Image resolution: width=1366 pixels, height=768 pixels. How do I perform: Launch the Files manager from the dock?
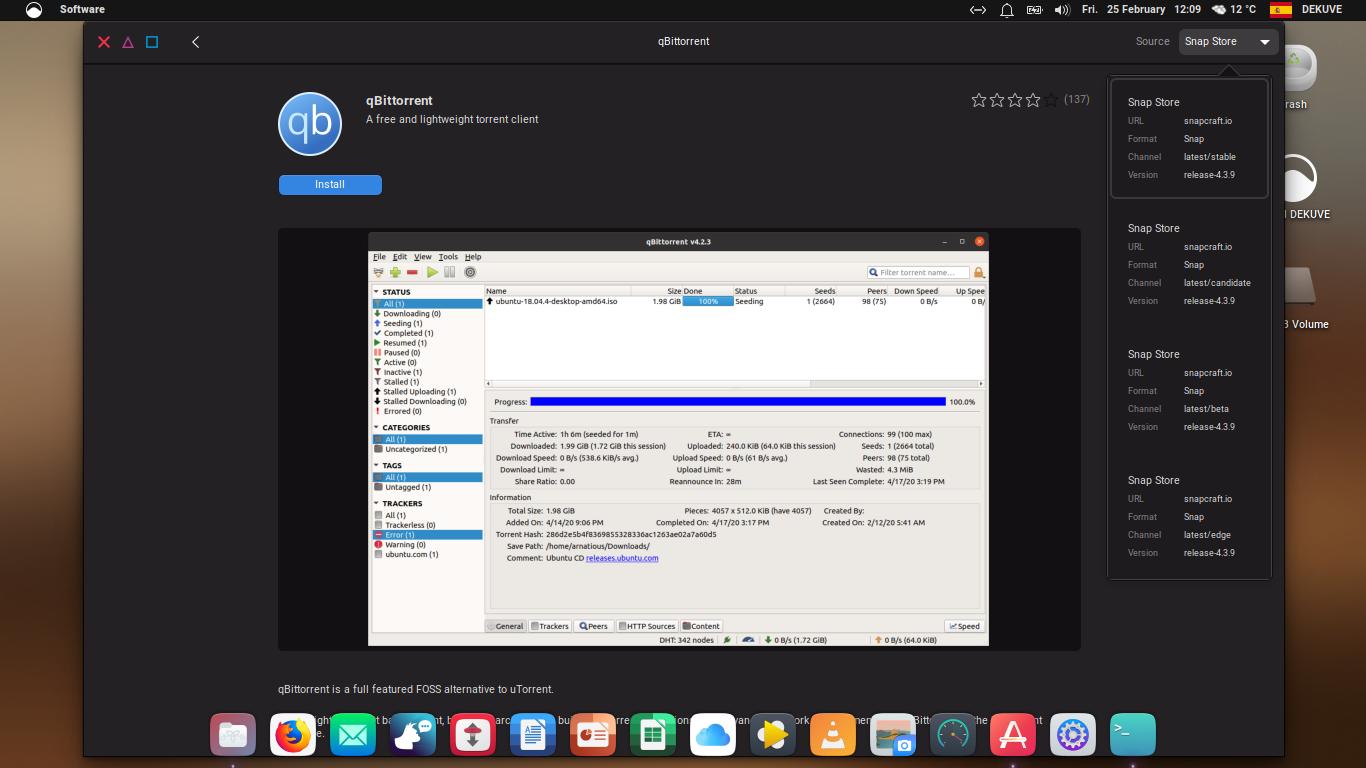coord(233,736)
